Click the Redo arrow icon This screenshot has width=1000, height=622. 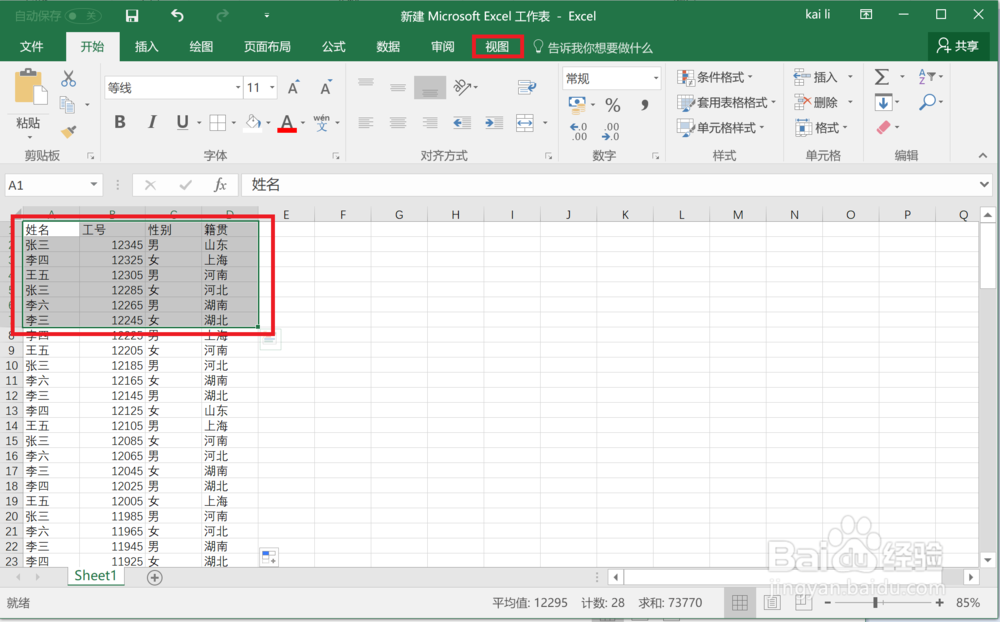pos(222,16)
